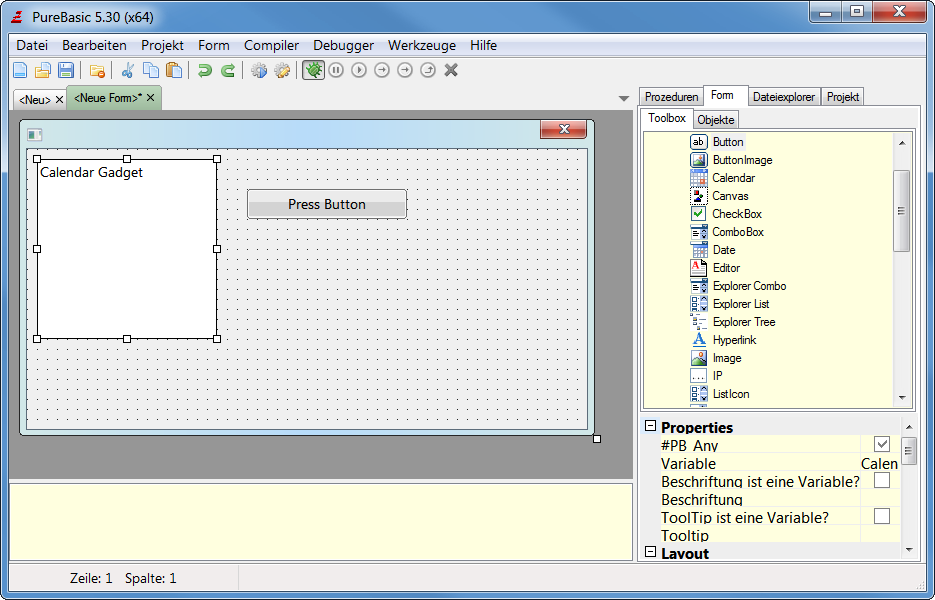Viewport: 935px width, 600px height.
Task: Click the red close button of the designed form
Action: 564,129
